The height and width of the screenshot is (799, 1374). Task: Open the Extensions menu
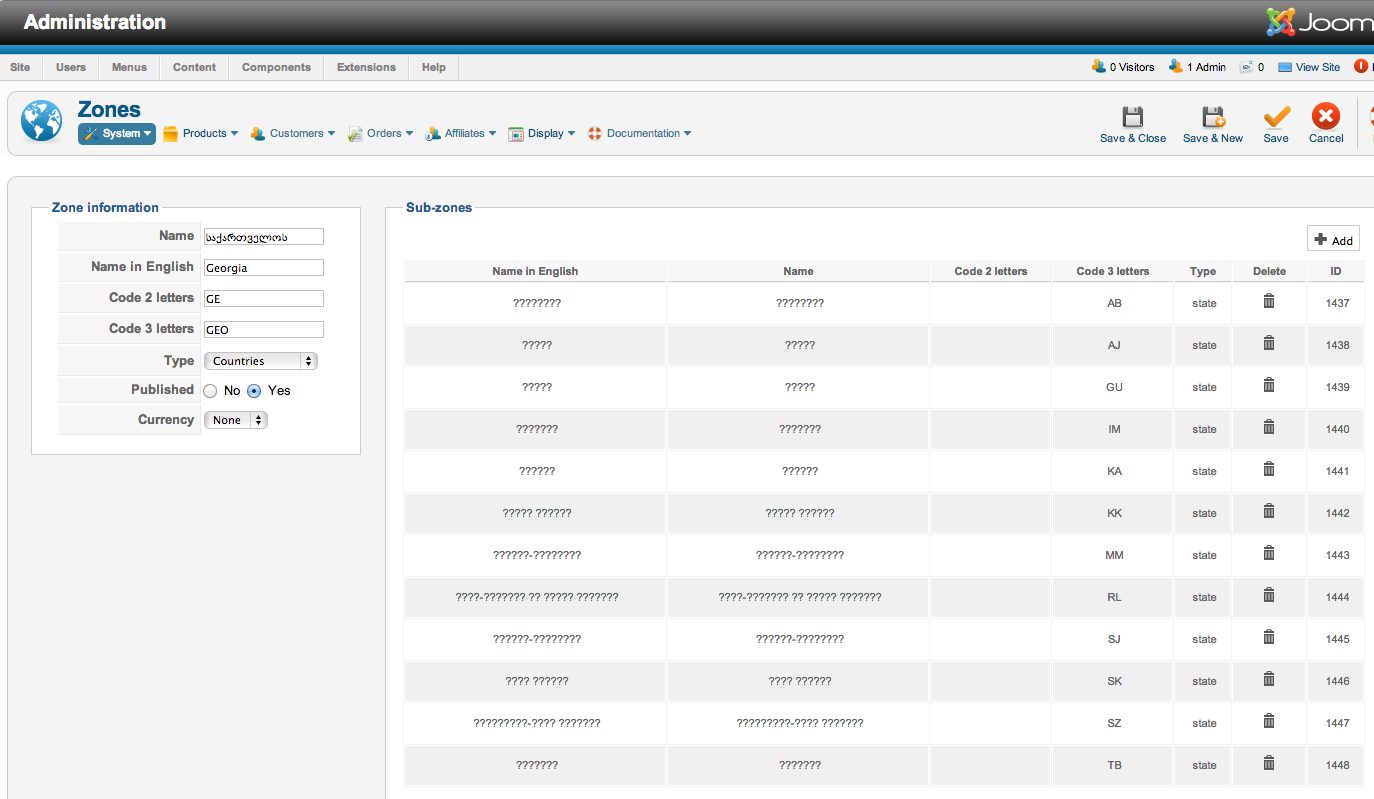tap(366, 67)
